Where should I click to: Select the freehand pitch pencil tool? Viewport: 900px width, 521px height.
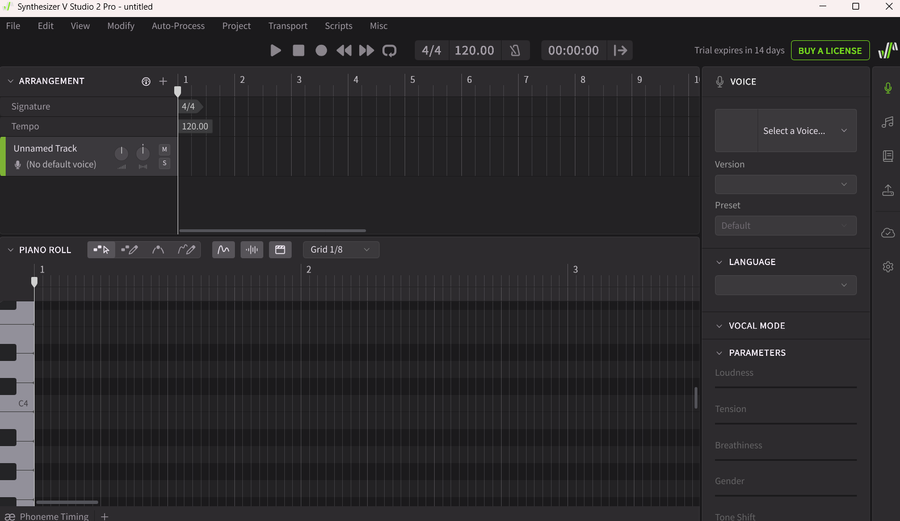[187, 250]
